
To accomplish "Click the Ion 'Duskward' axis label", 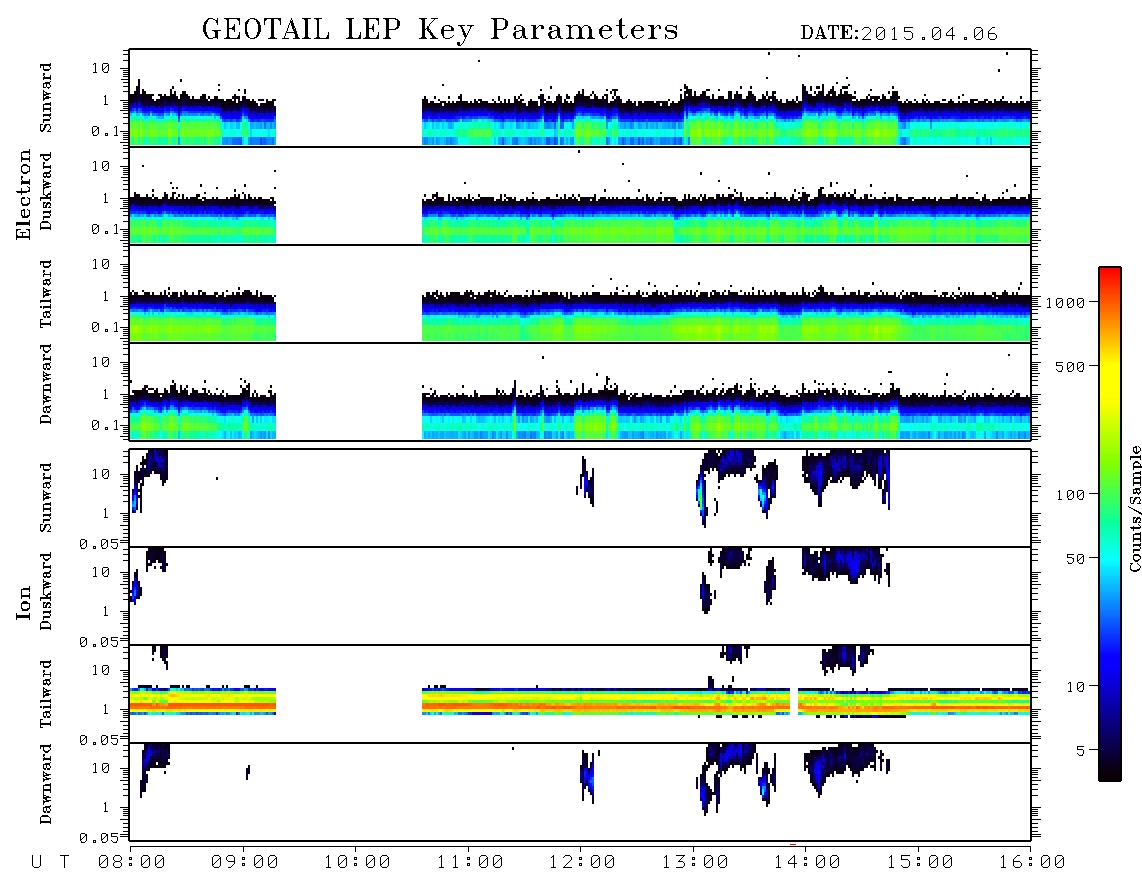I will [46, 592].
